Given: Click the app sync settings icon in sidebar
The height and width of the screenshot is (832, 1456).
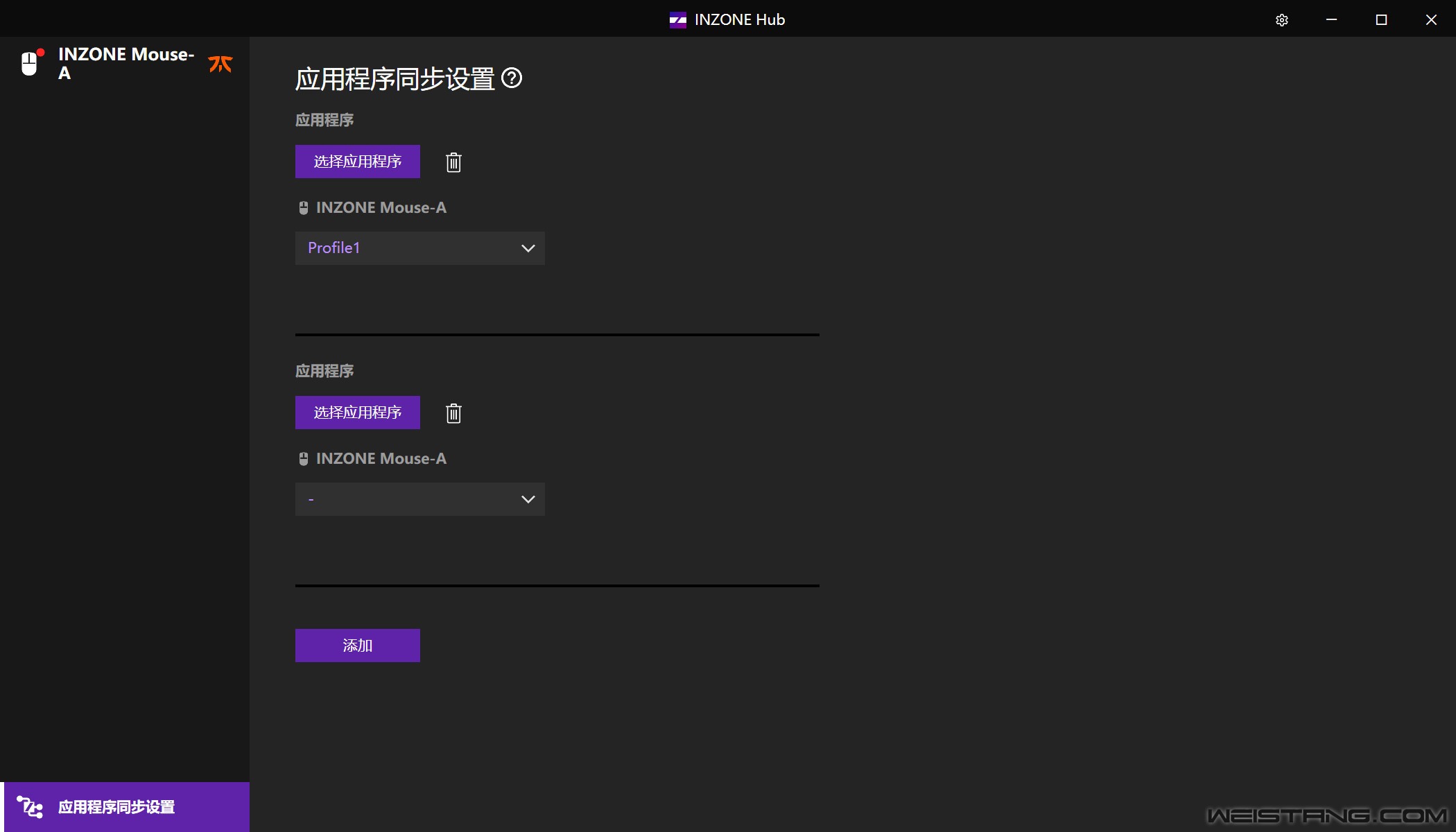Looking at the screenshot, I should point(30,807).
